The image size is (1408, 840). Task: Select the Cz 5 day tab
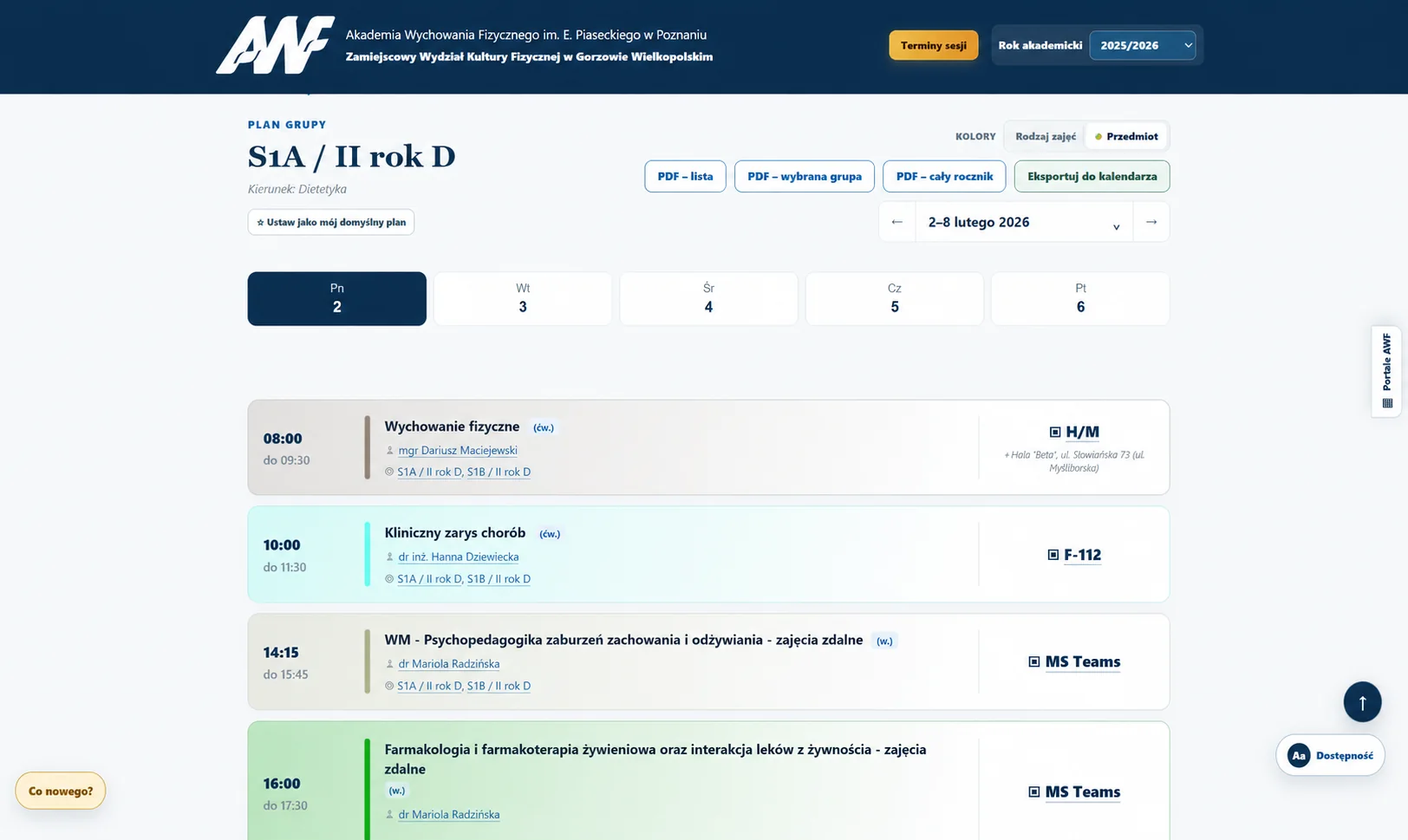click(895, 298)
